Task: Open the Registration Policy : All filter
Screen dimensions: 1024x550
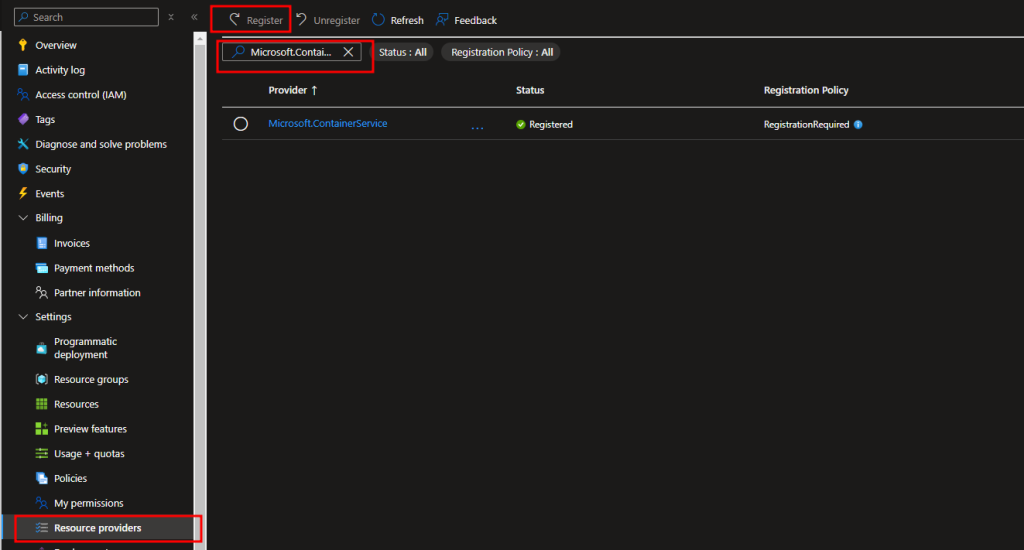Action: click(502, 52)
